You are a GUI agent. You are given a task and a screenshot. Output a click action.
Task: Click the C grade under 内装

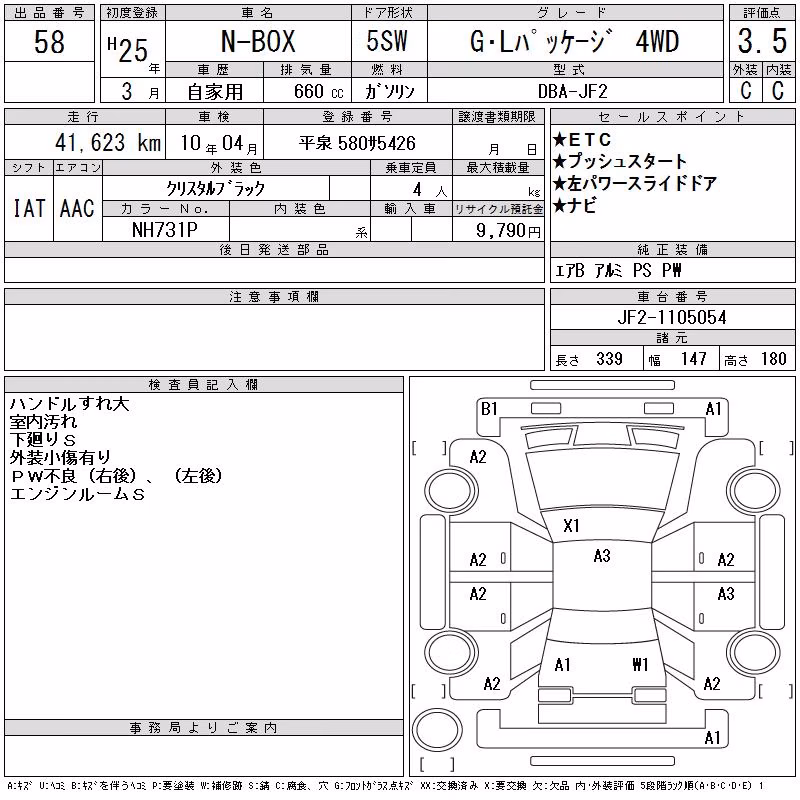(x=778, y=91)
